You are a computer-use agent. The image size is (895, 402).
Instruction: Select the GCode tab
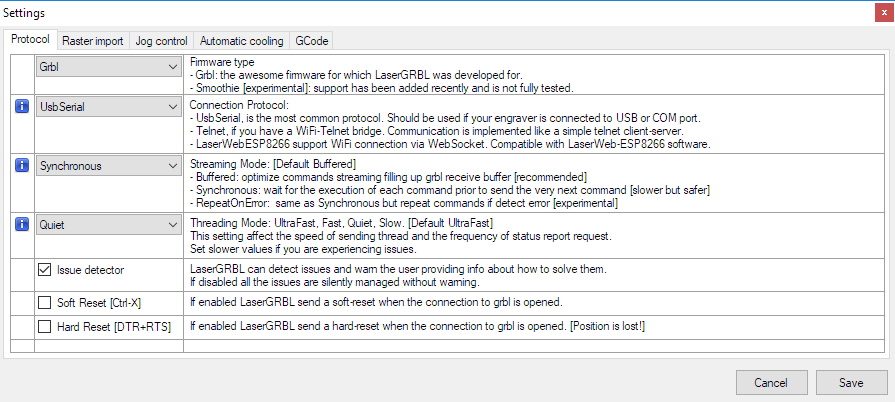(311, 41)
